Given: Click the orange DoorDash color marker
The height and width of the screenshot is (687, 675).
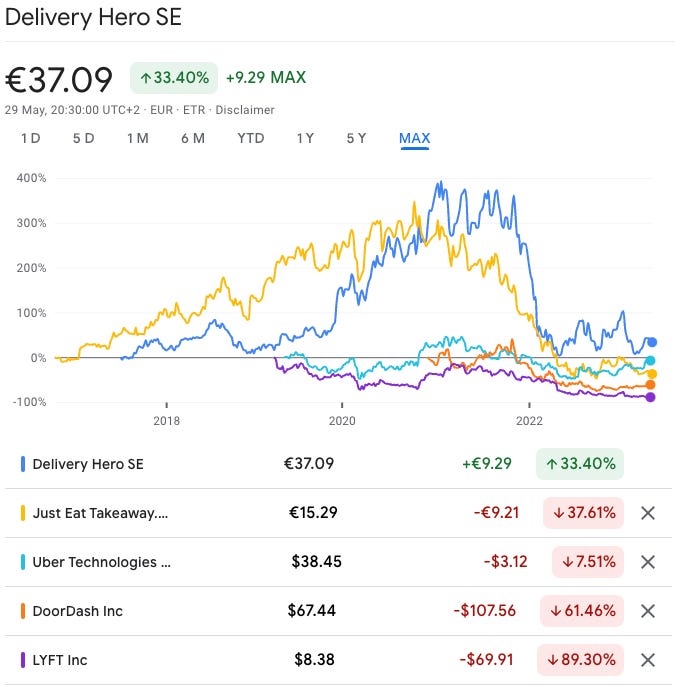Looking at the screenshot, I should point(23,611).
